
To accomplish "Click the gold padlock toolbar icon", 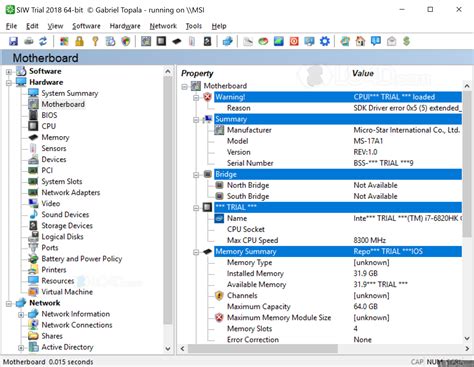I will [x=79, y=41].
